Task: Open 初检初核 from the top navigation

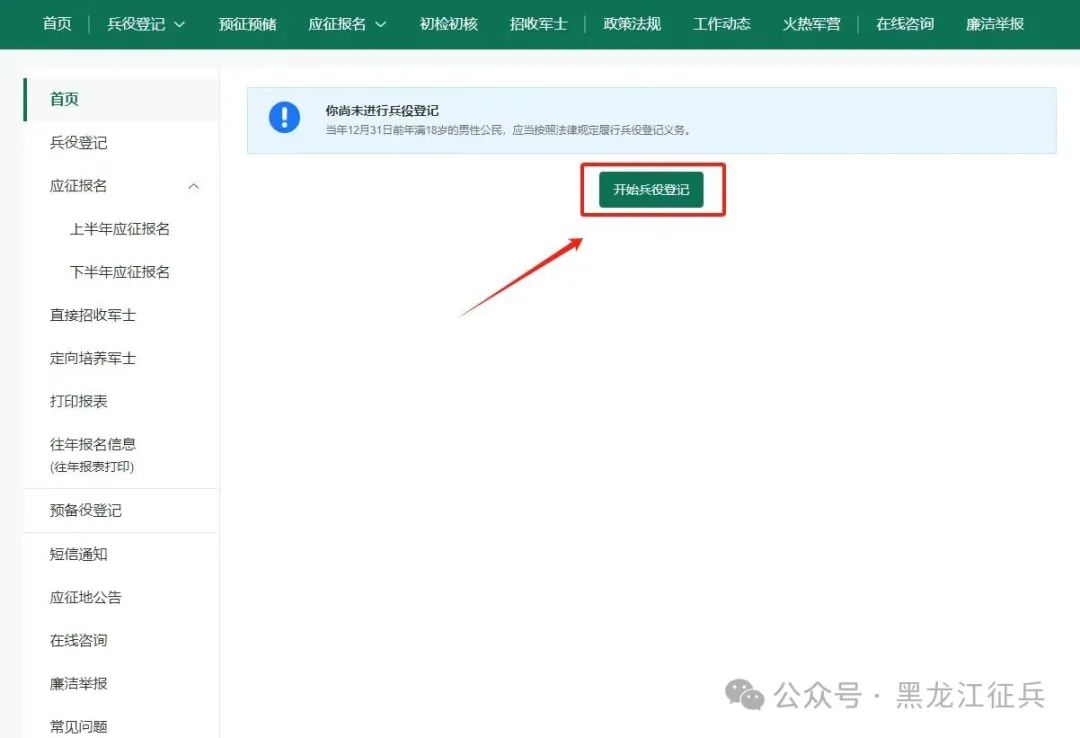Action: (448, 23)
